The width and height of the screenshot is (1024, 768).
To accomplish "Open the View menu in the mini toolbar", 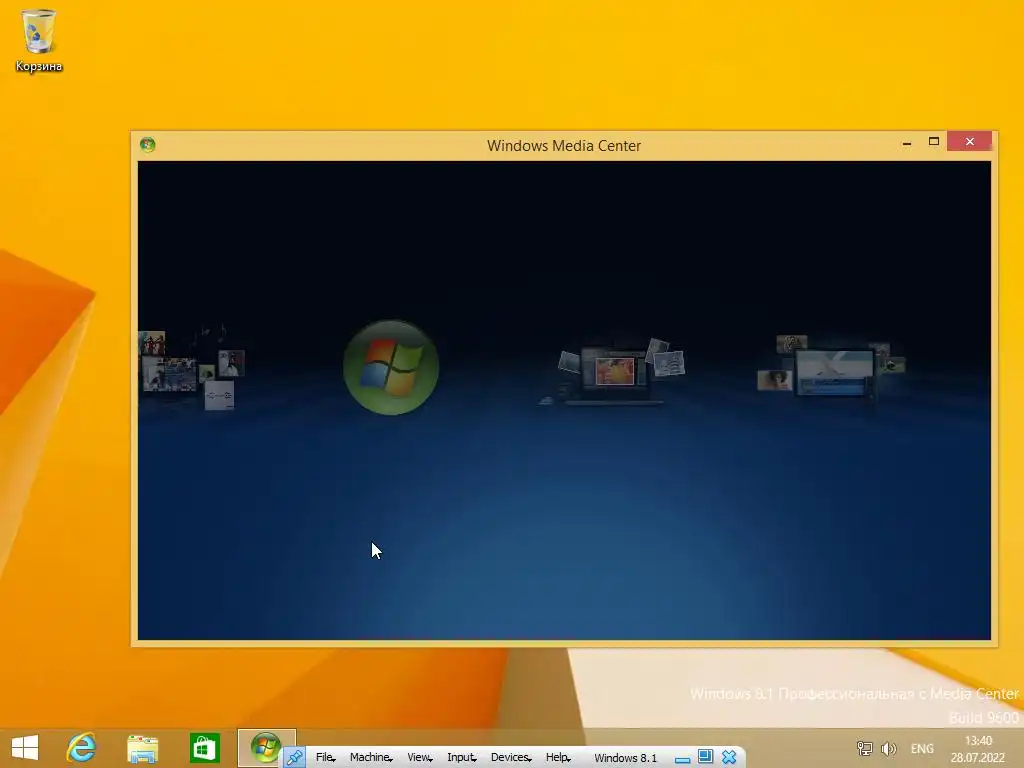I will 420,758.
